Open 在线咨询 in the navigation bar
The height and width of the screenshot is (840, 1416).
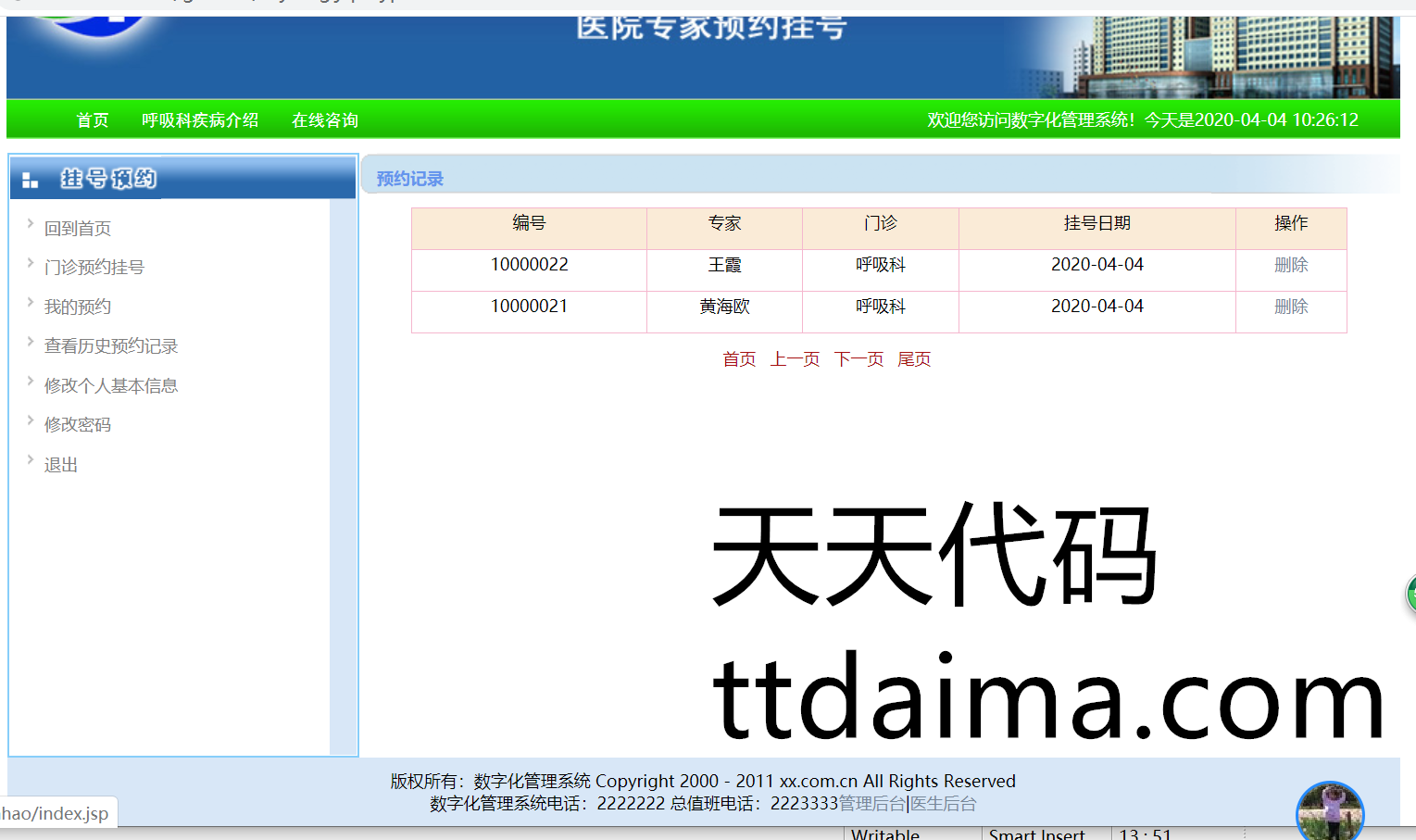pos(325,120)
